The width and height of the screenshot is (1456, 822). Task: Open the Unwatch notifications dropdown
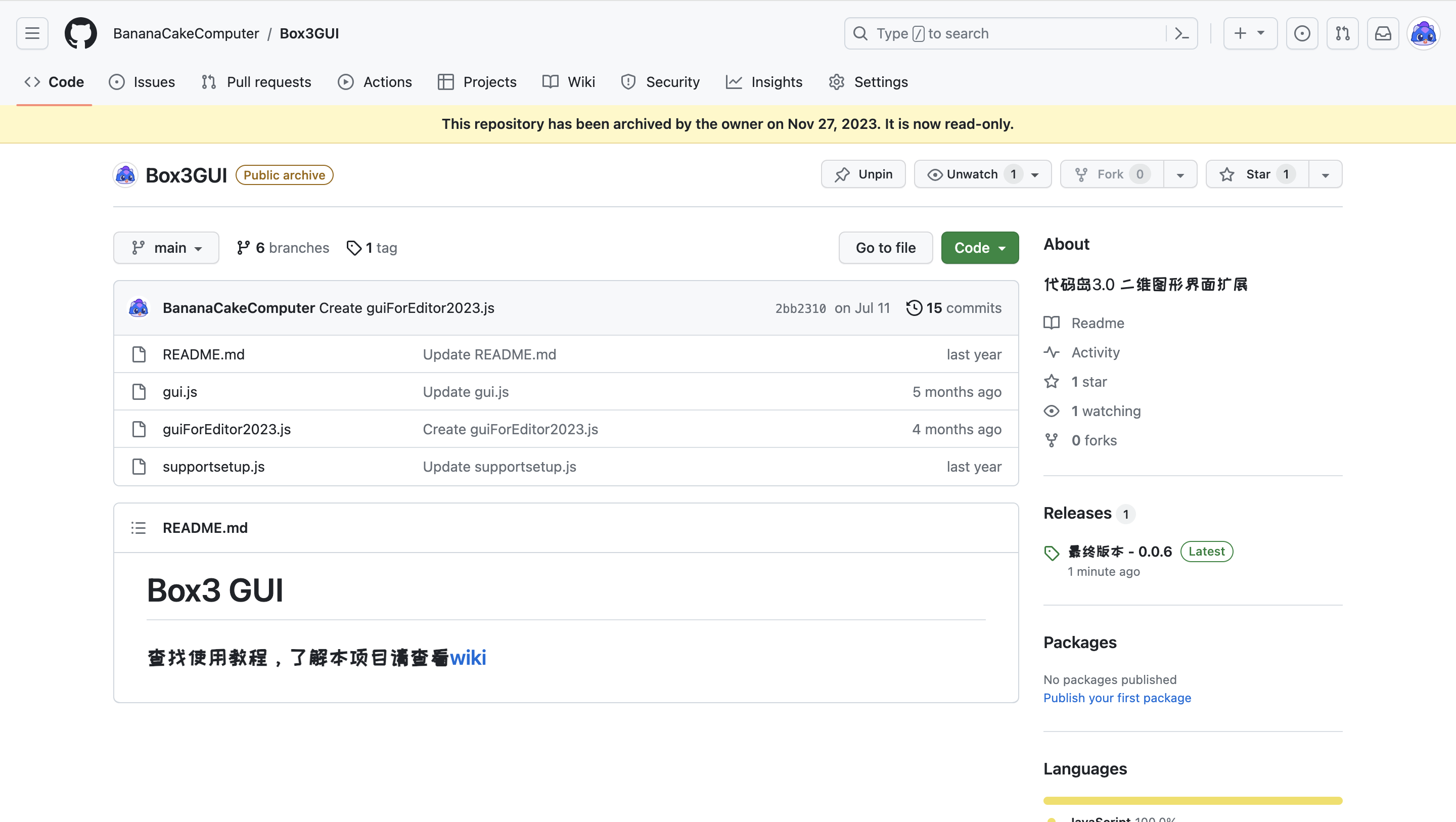pos(982,174)
